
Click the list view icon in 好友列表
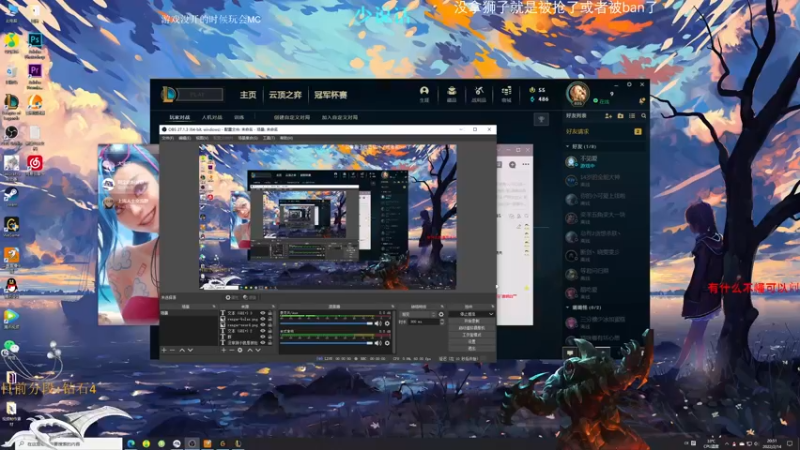(632, 116)
